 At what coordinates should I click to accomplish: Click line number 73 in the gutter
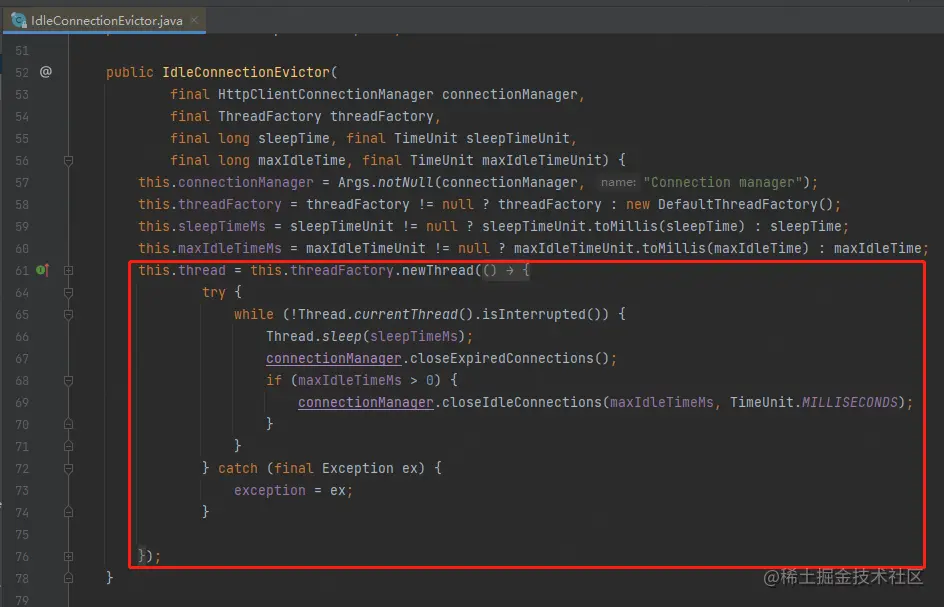pyautogui.click(x=22, y=491)
